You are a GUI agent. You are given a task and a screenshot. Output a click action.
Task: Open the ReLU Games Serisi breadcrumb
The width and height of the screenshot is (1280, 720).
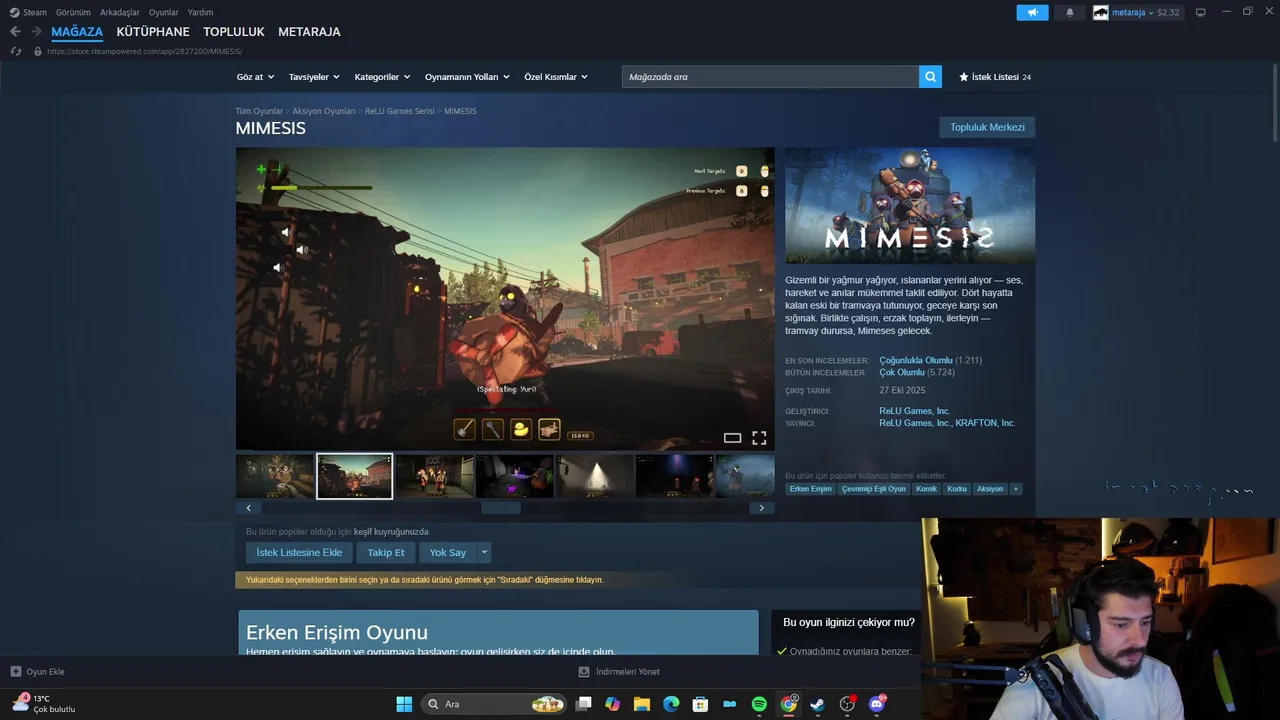(400, 111)
